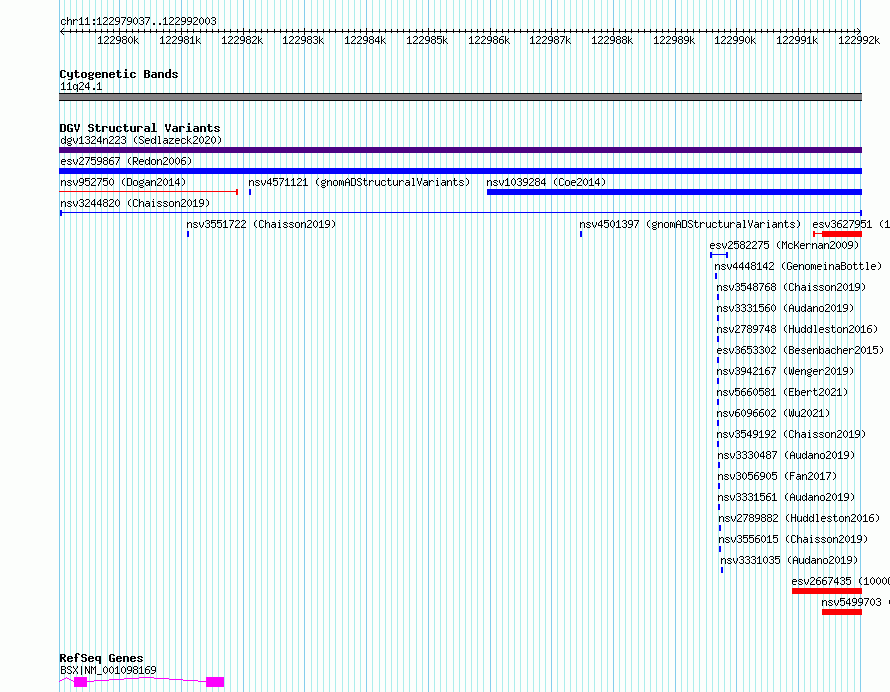Select the 122989k ruler position label
This screenshot has width=890, height=692.
click(674, 40)
